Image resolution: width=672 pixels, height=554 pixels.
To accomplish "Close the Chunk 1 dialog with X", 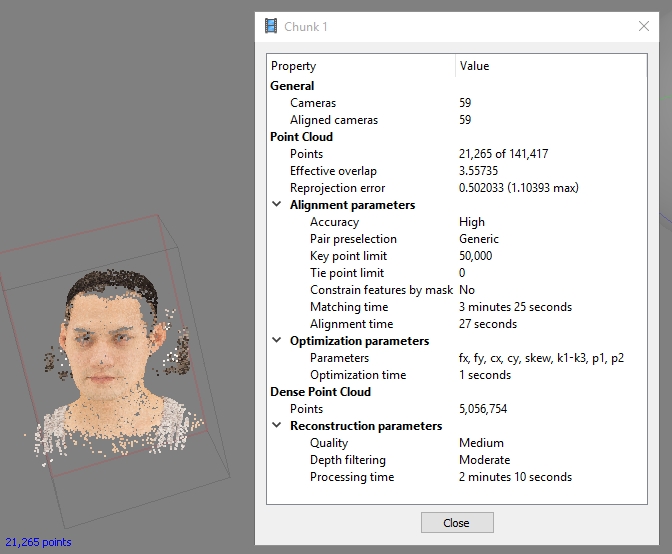I will [644, 26].
